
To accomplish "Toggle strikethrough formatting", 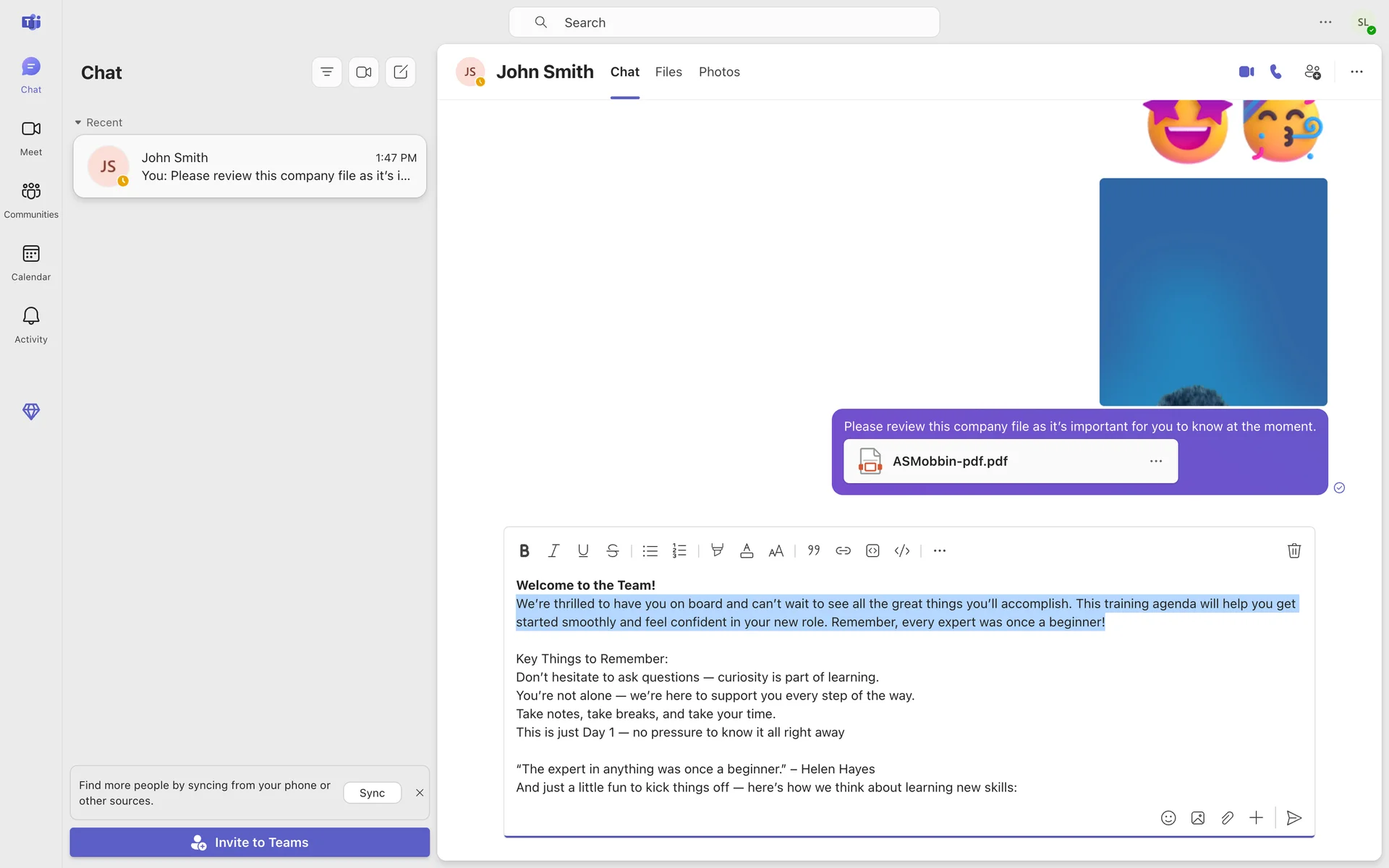I will [613, 551].
